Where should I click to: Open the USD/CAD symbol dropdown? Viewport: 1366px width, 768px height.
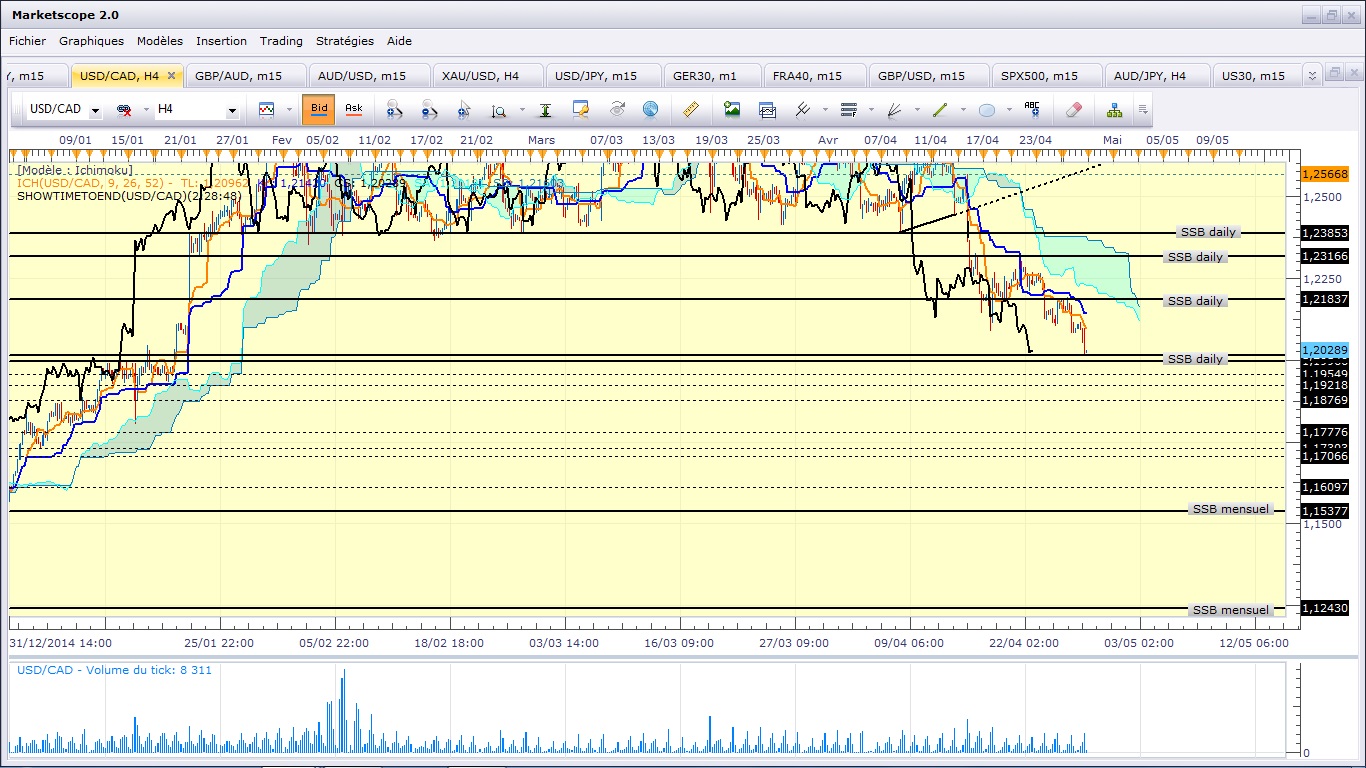tap(95, 110)
